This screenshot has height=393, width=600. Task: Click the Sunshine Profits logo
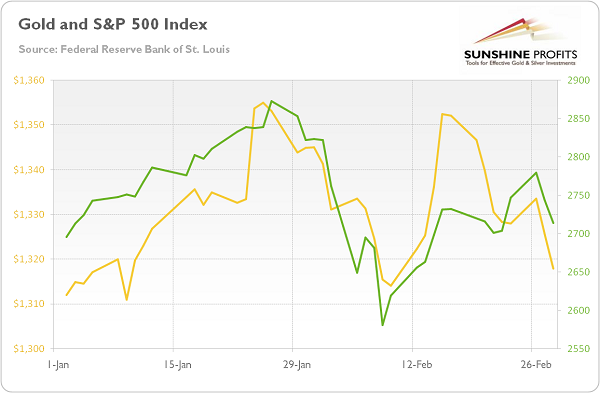tap(520, 41)
